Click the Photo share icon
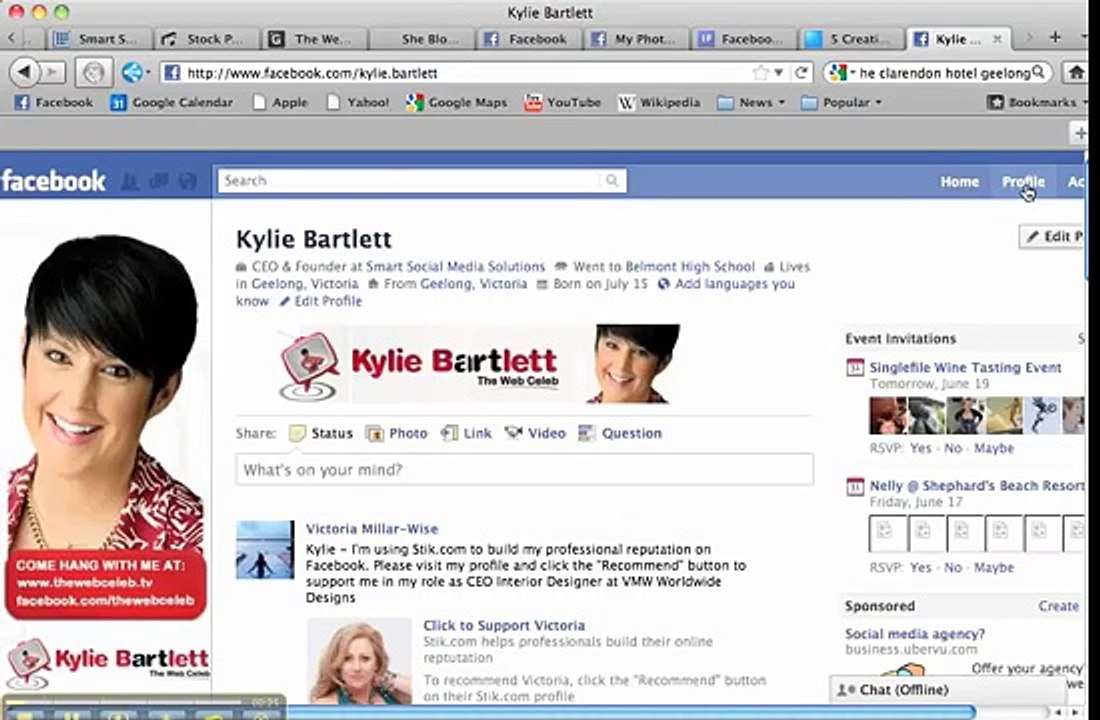 pyautogui.click(x=375, y=434)
